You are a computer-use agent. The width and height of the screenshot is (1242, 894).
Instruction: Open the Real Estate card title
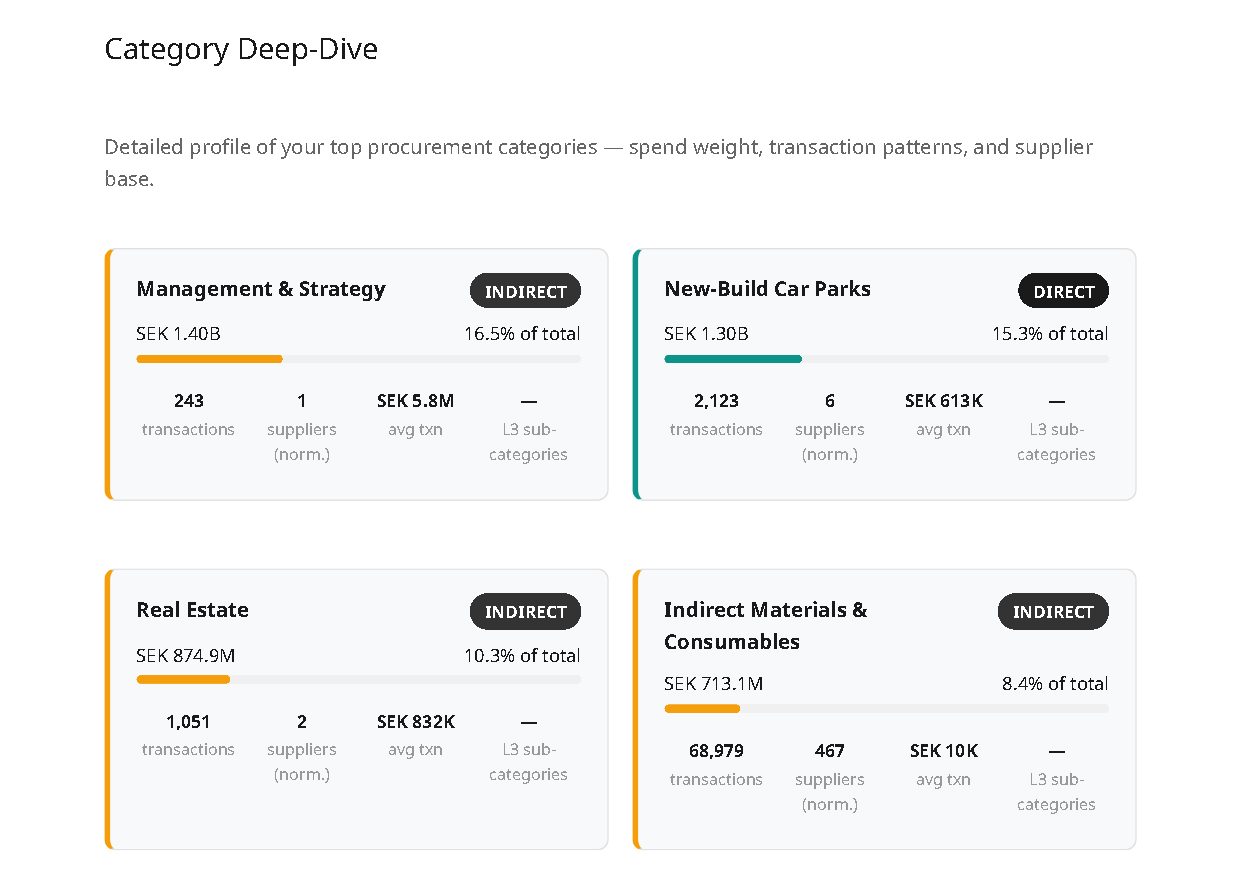pyautogui.click(x=193, y=610)
